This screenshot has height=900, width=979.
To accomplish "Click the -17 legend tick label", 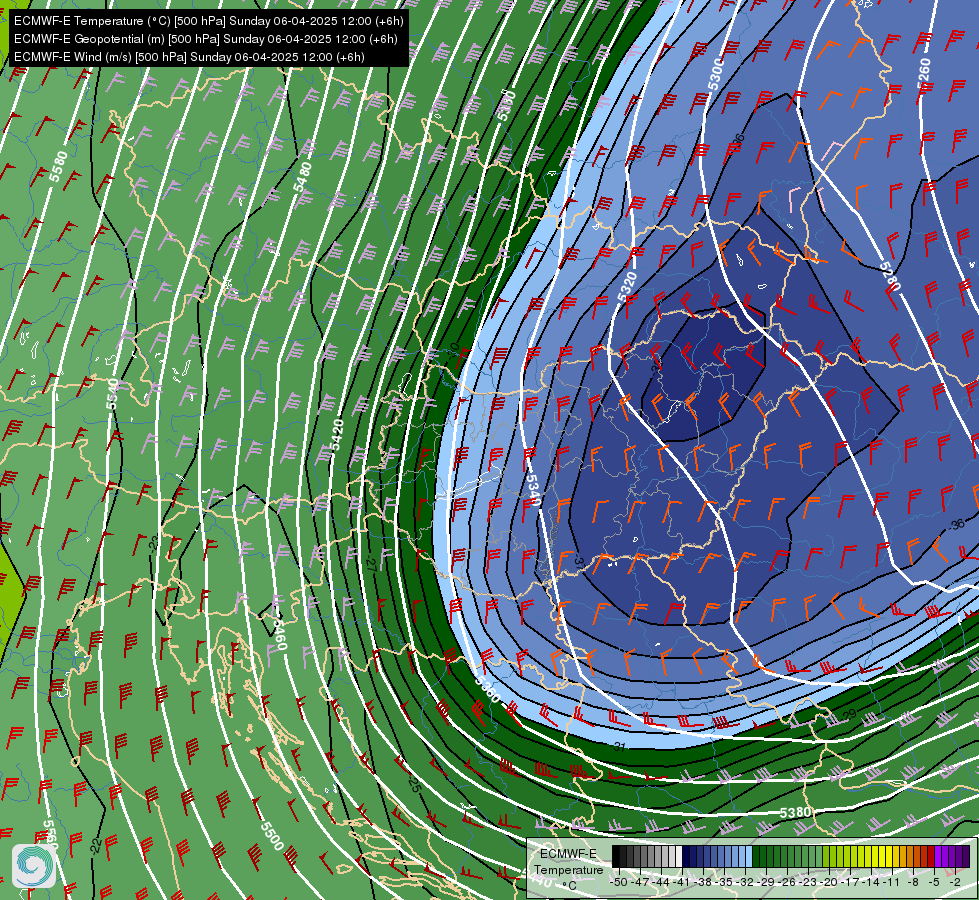I will pyautogui.click(x=850, y=882).
